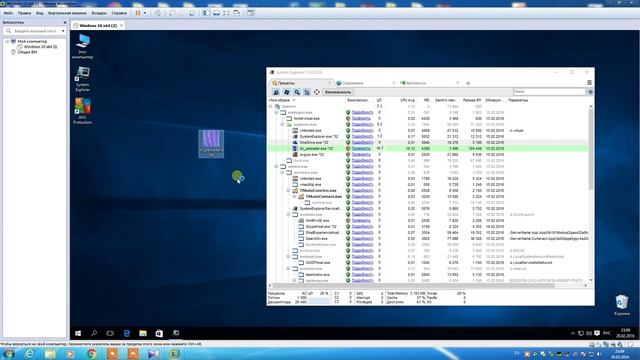Select the AVG Protection desktop shortcut
This screenshot has width=640, height=360.
pos(82,111)
